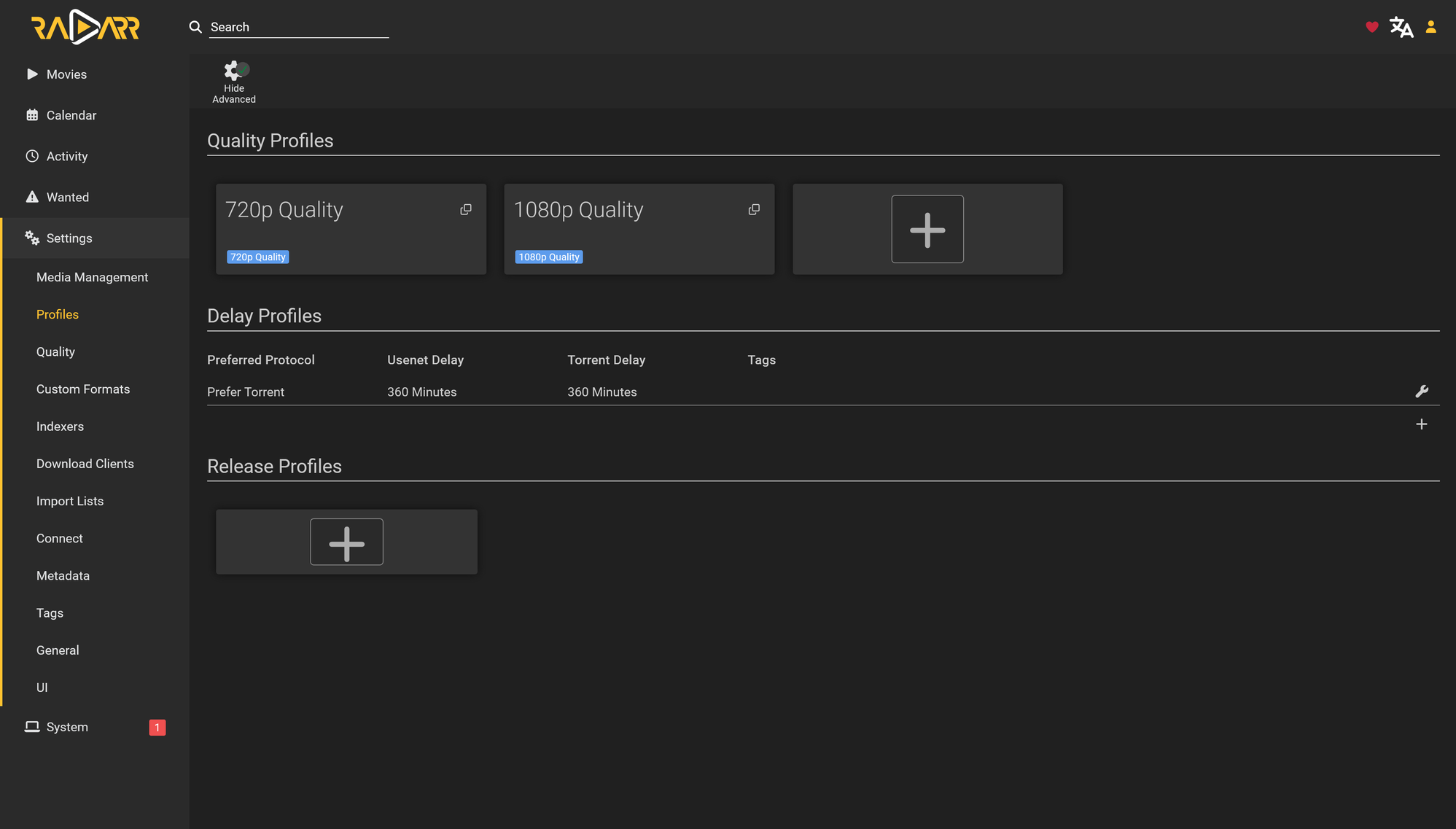
Task: Open the user account icon
Action: pyautogui.click(x=1430, y=27)
